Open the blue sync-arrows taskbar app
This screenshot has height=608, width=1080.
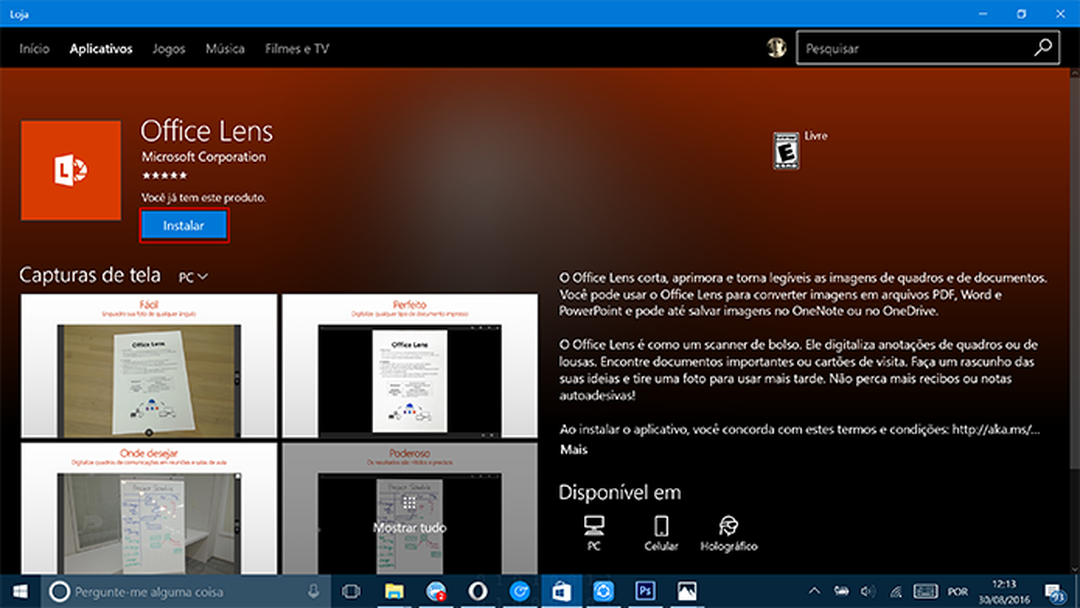tap(603, 591)
